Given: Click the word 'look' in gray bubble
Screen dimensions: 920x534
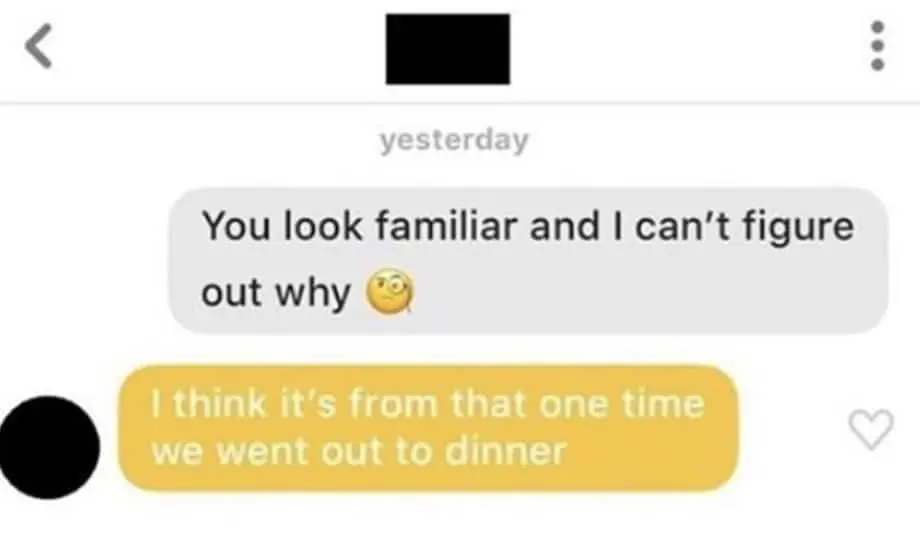Looking at the screenshot, I should 323,226.
